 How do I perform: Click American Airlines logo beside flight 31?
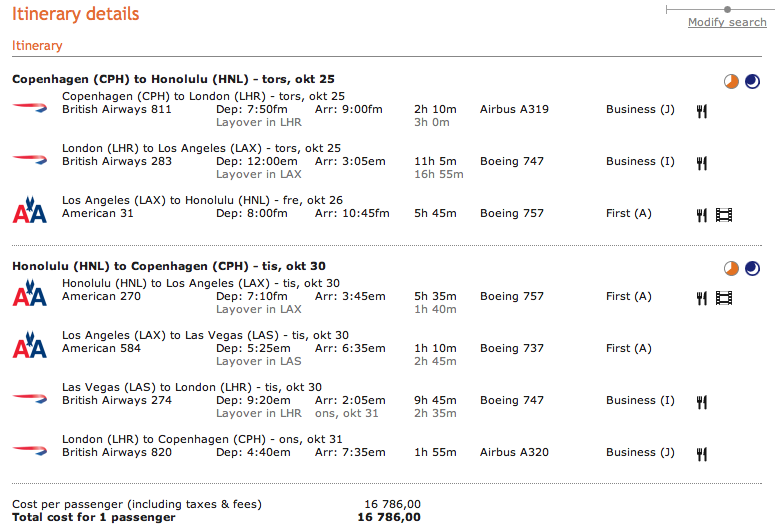point(30,210)
